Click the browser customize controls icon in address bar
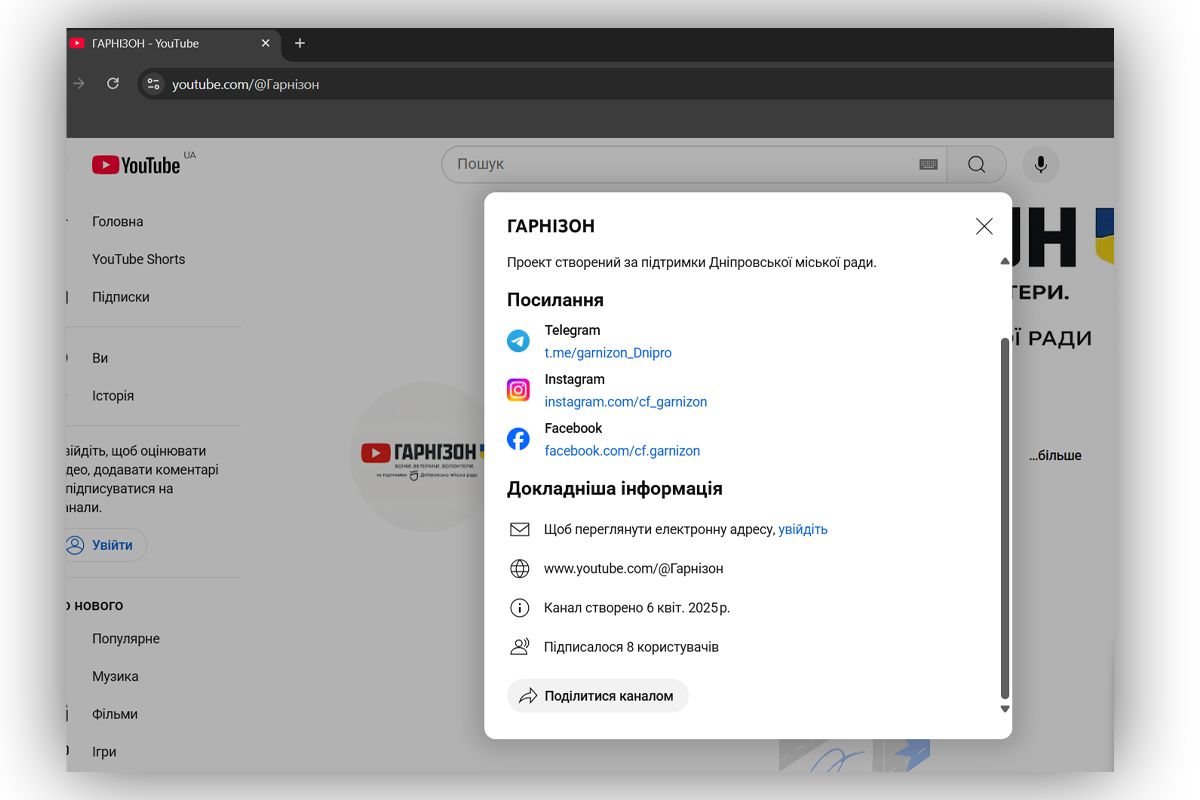The width and height of the screenshot is (1200, 800). click(x=153, y=84)
